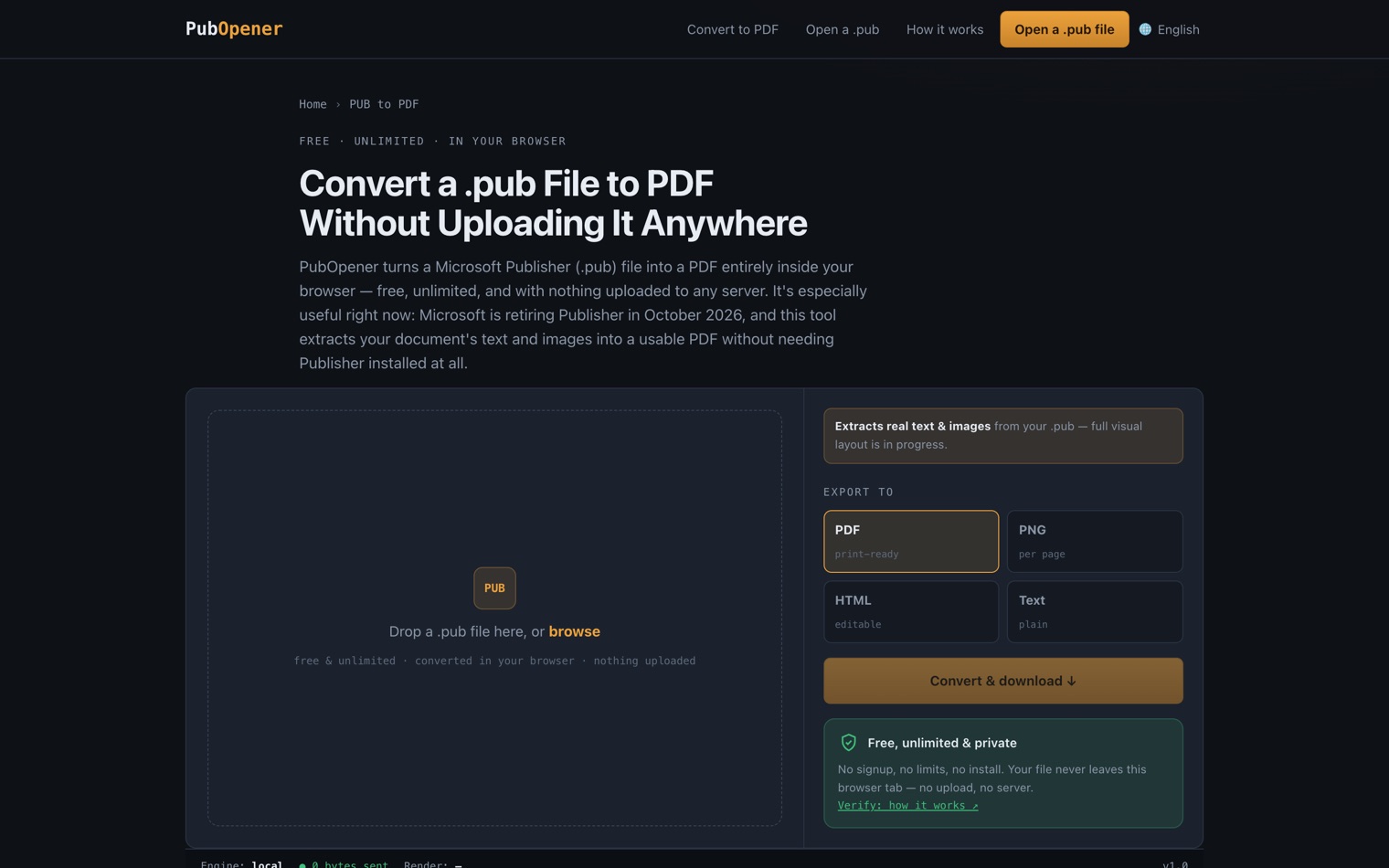
Task: Click 'FREE · UNLIMITED · IN YOUR BROWSER' tagline
Action: [432, 141]
